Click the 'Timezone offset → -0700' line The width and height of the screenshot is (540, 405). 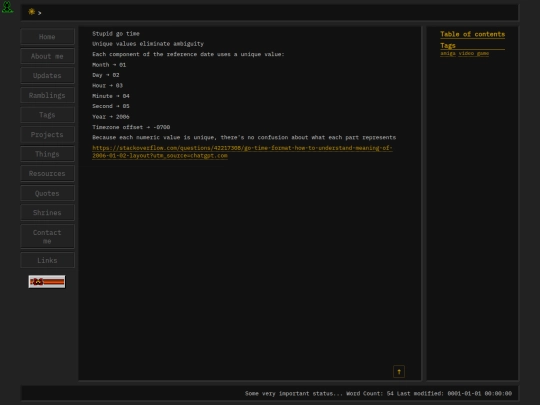131,127
